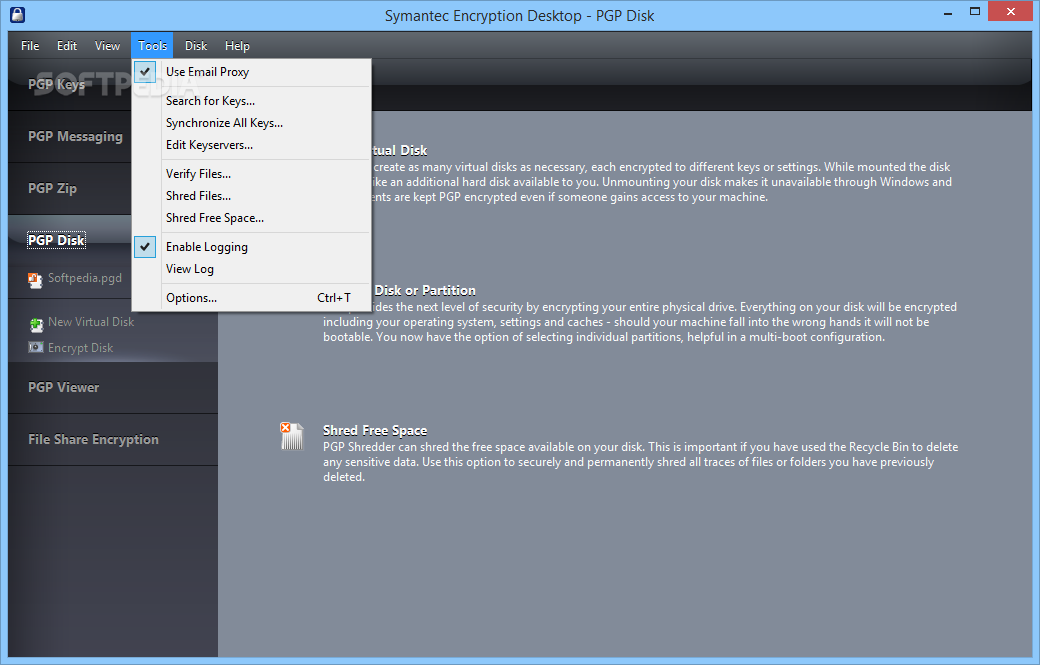Expand the PGP Messaging sidebar section

[75, 137]
